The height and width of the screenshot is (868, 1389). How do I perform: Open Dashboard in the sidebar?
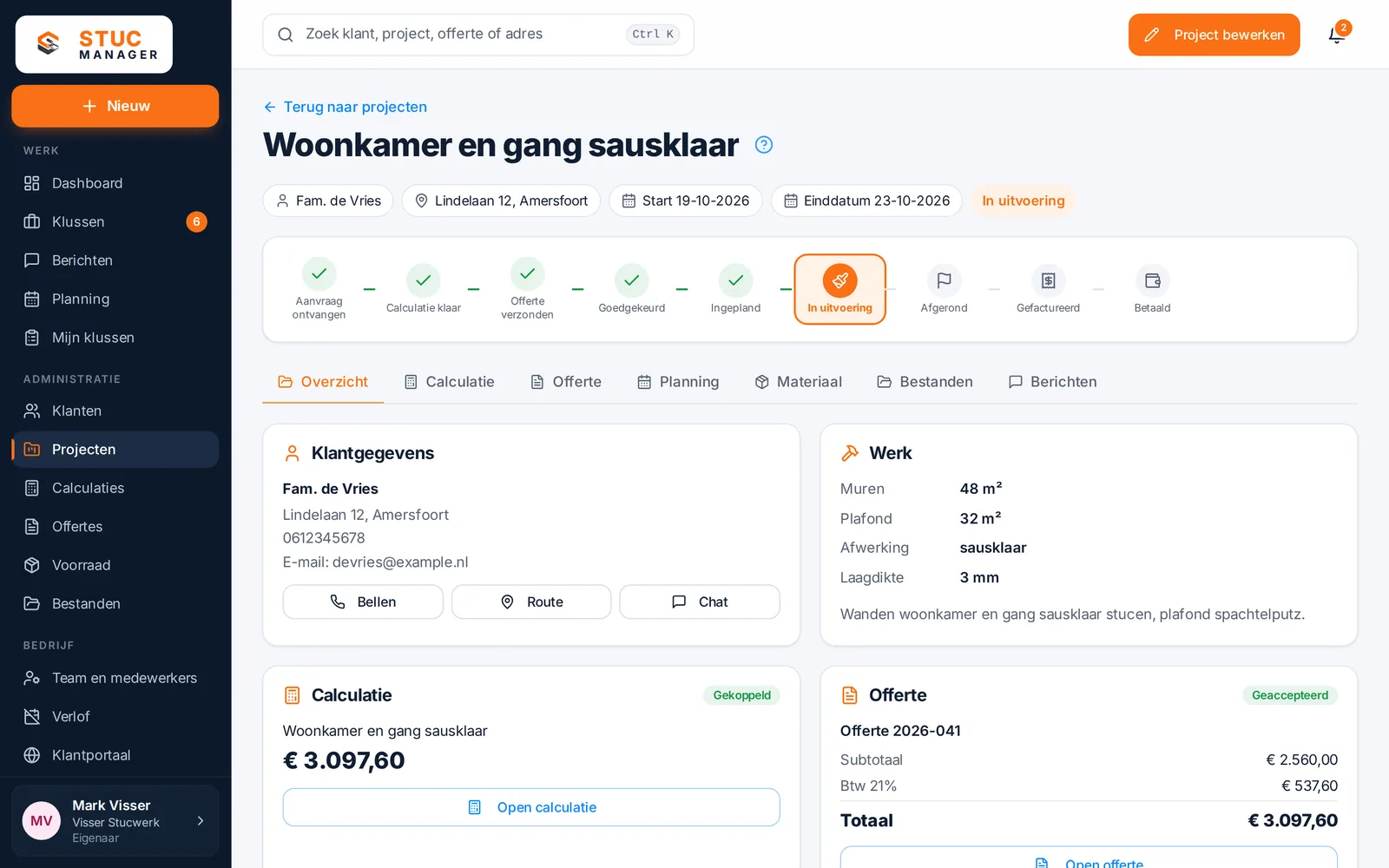(115, 183)
